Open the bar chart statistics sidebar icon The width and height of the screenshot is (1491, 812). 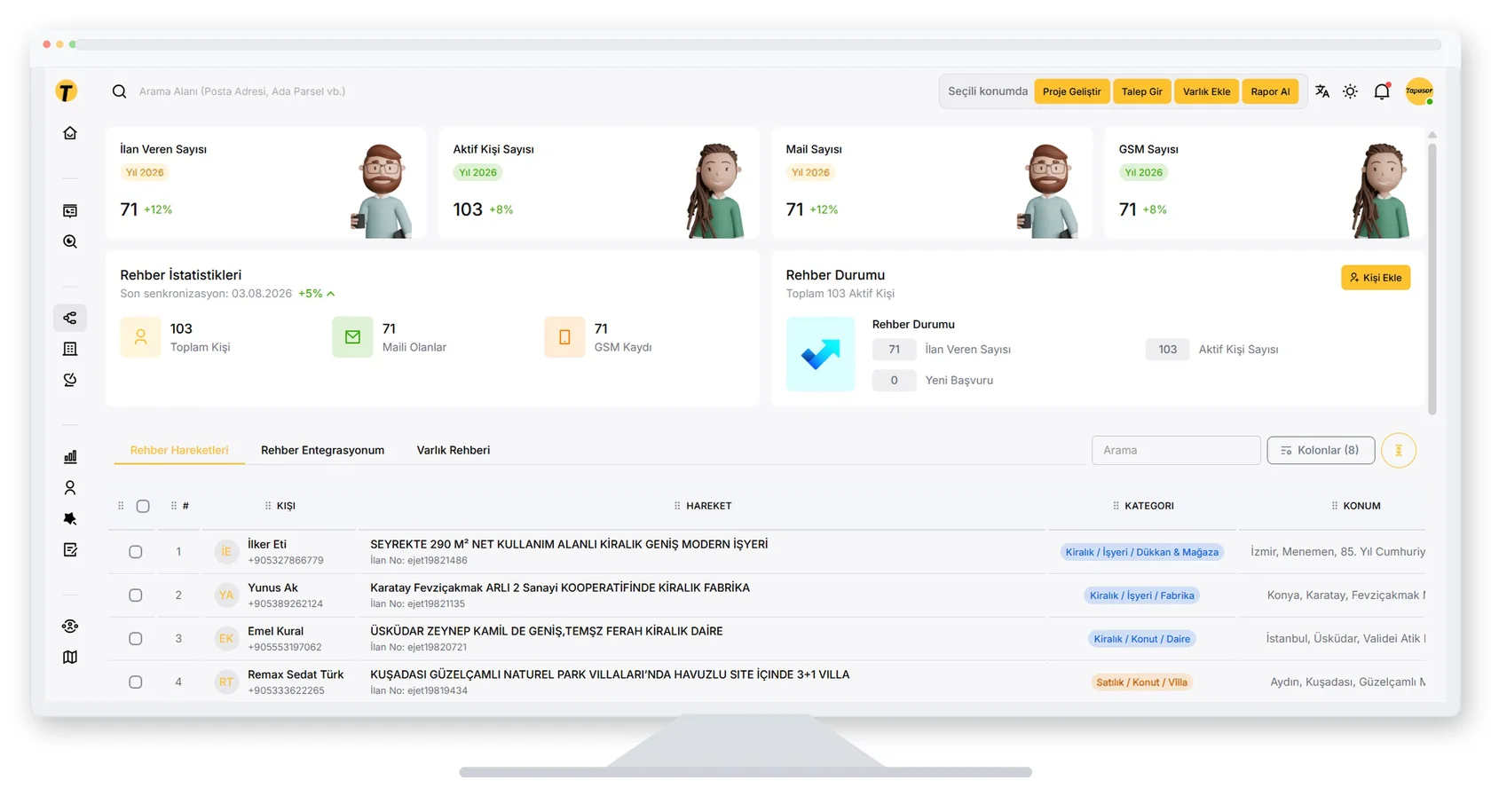[x=70, y=457]
